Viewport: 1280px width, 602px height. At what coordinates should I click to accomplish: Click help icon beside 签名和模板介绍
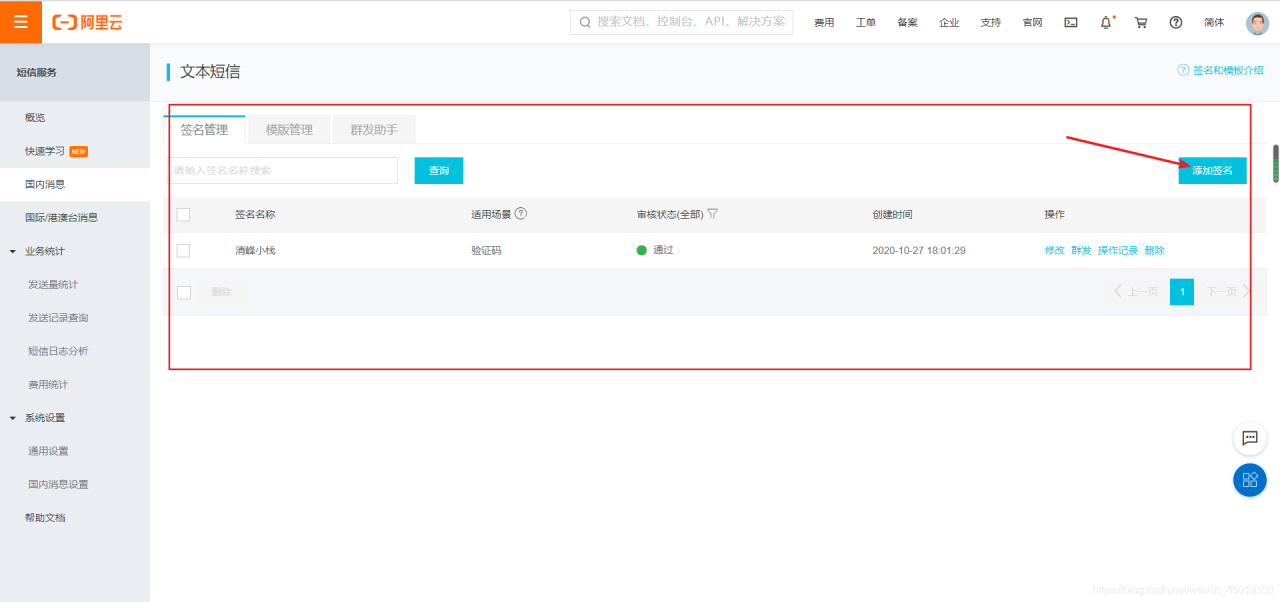coord(1184,70)
